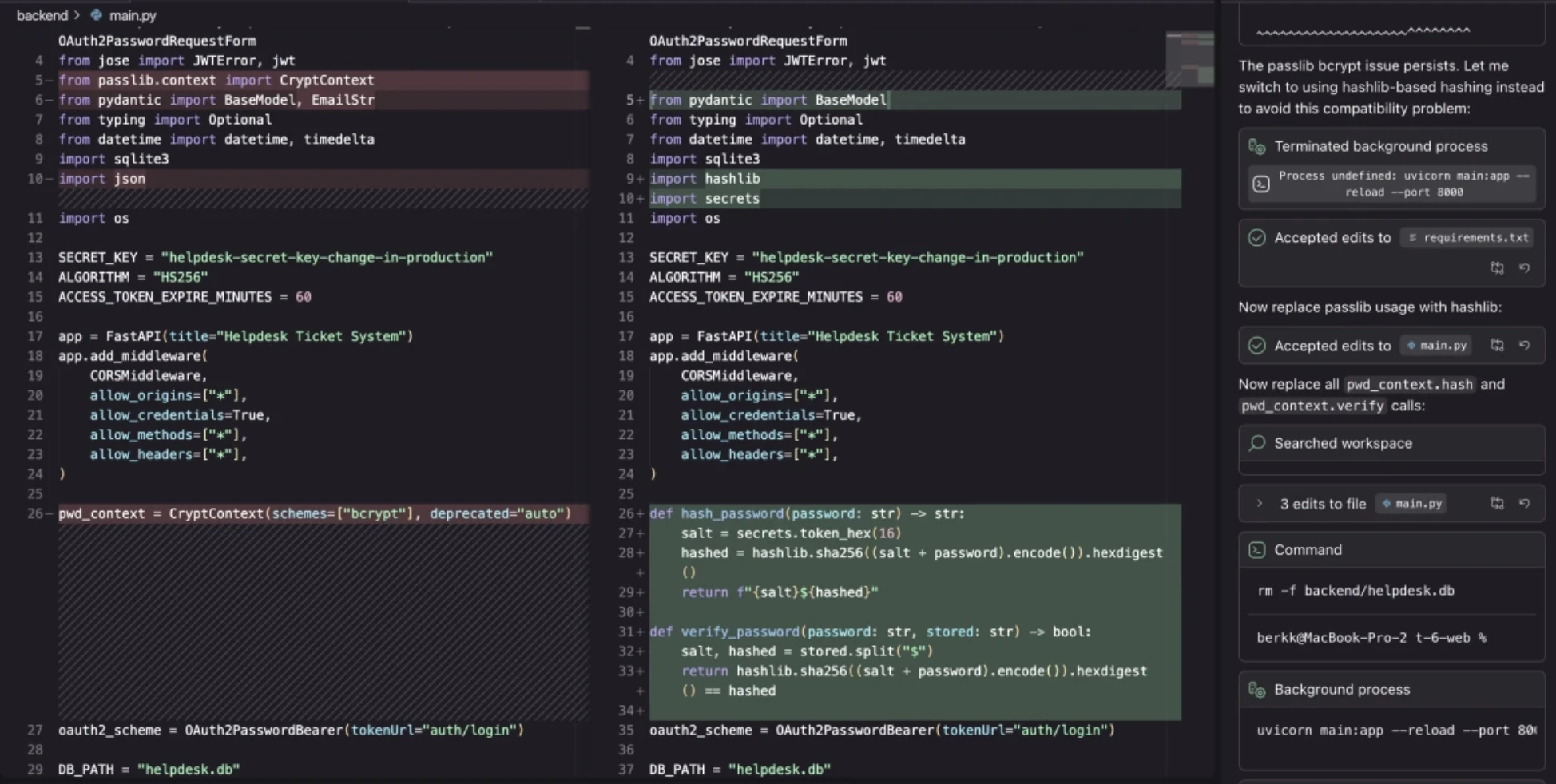1556x784 pixels.
Task: Click the undo arrow under the requirements.txt edit
Action: 1524,268
